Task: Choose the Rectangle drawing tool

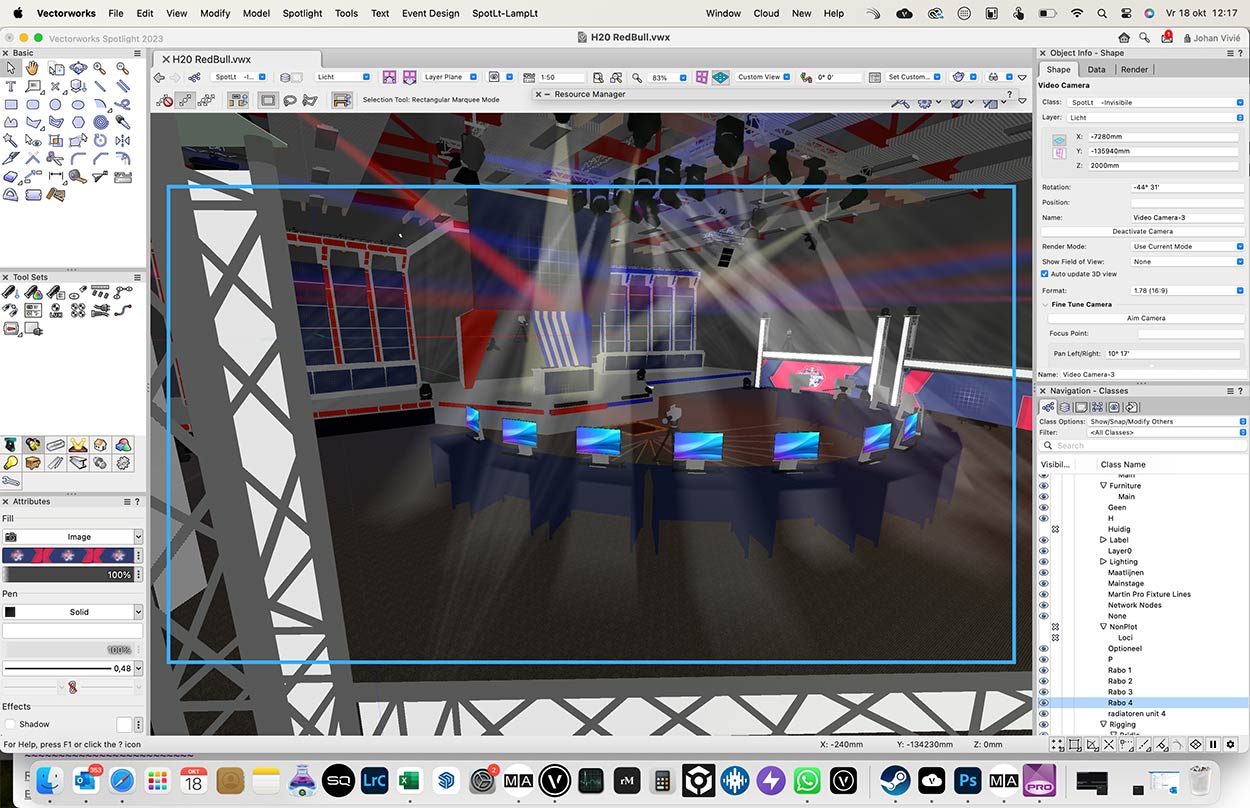Action: tap(11, 104)
